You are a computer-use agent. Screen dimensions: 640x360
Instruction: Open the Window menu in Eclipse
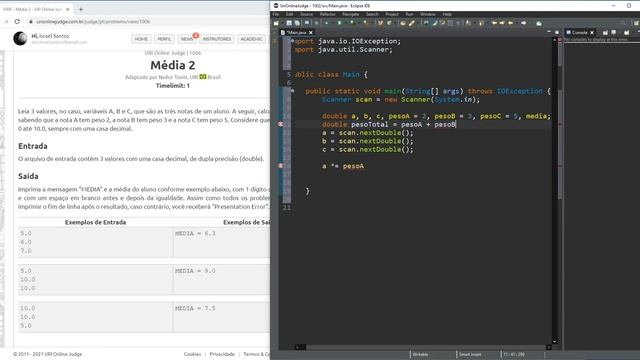point(428,14)
